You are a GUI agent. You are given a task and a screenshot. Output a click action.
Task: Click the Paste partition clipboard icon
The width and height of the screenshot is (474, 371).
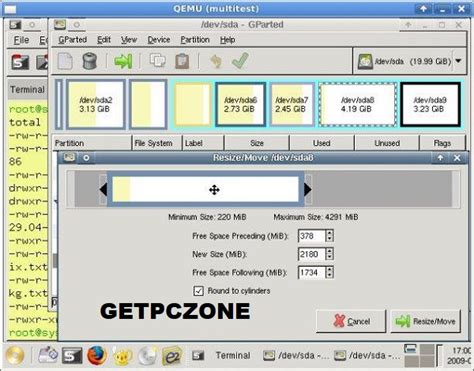coord(182,61)
